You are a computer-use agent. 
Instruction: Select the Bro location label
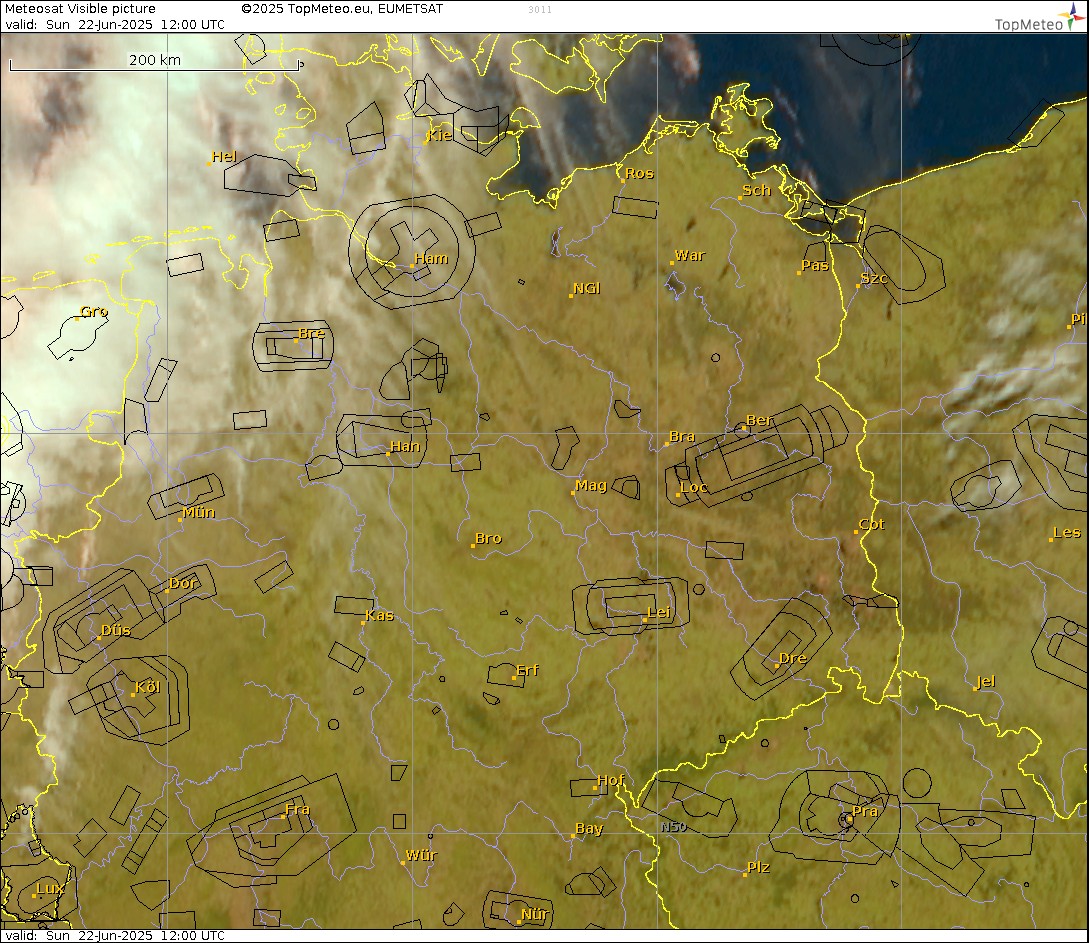[x=488, y=537]
